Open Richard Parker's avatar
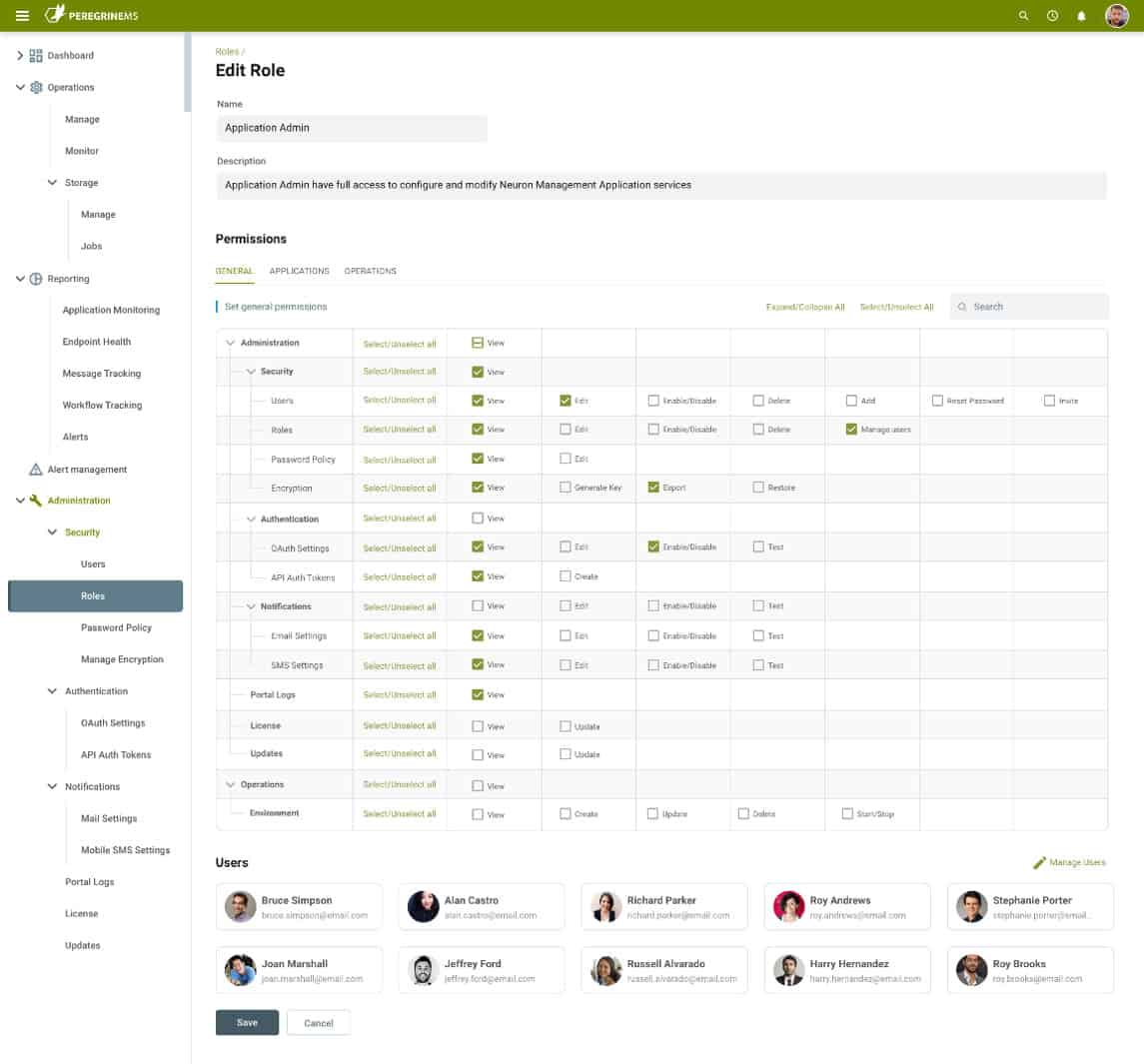 (605, 906)
